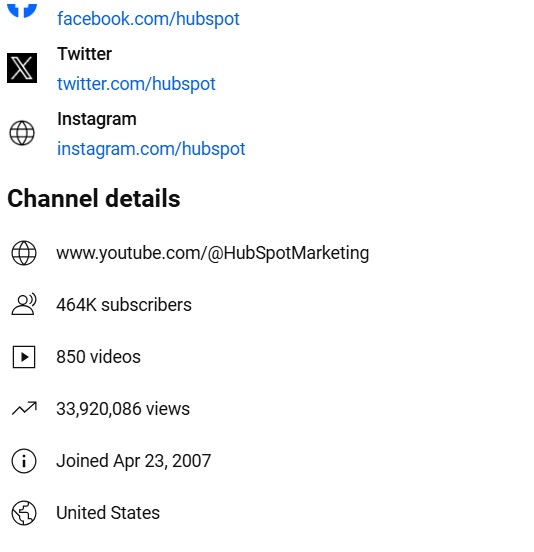Image resolution: width=534 pixels, height=552 pixels.
Task: Open the twitter.com/hubspot link
Action: (x=136, y=84)
